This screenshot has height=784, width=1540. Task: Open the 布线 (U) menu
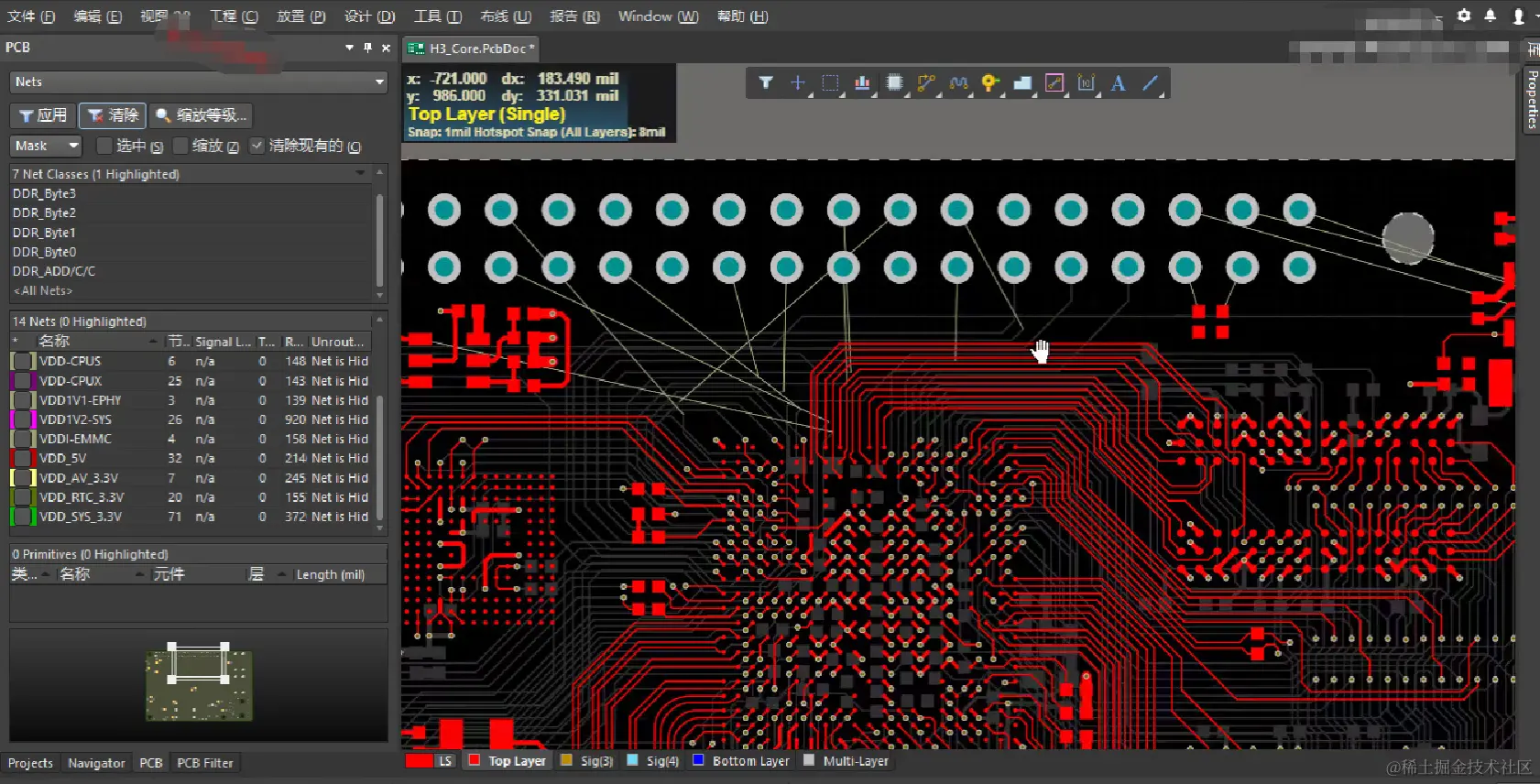506,16
